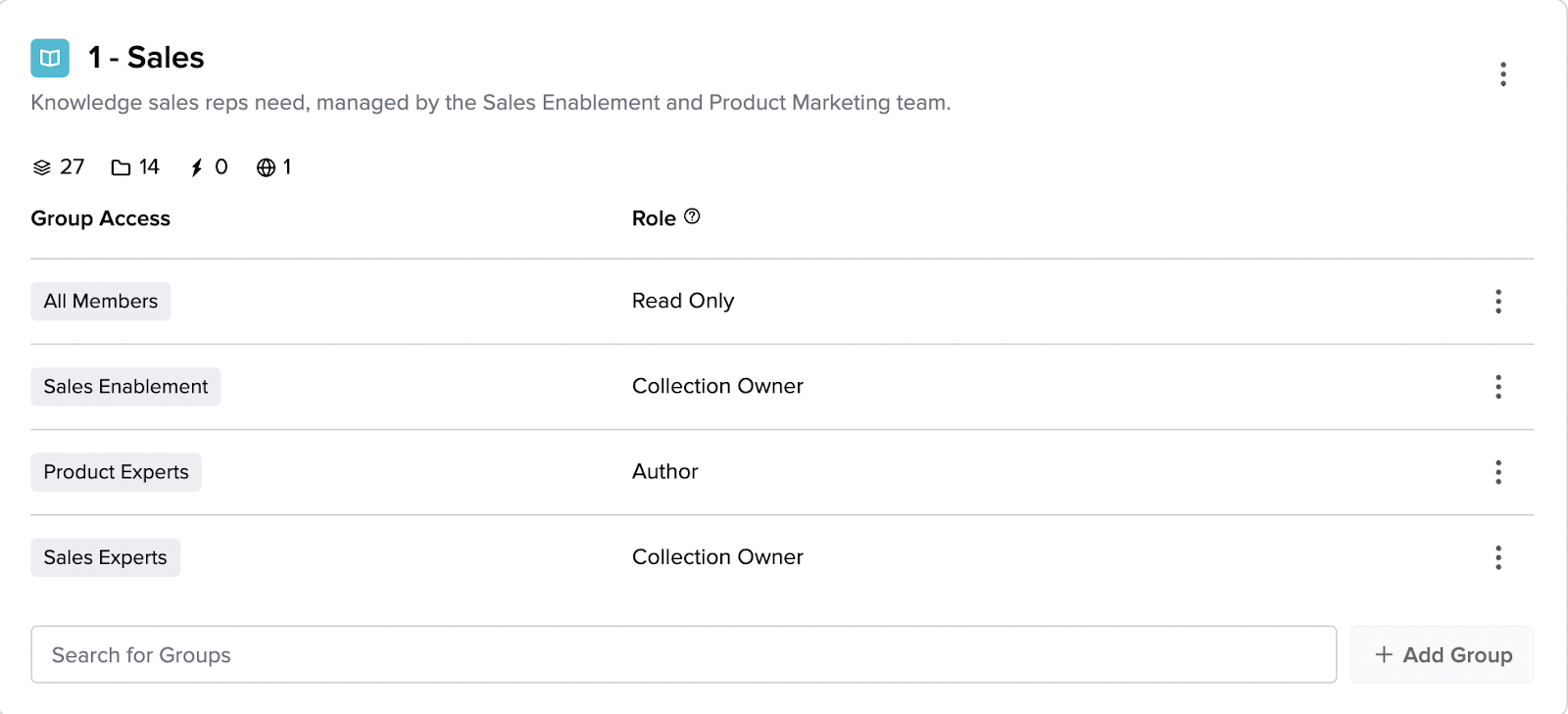Click the 1 - Sales collection title
The image size is (1568, 714).
pyautogui.click(x=146, y=58)
